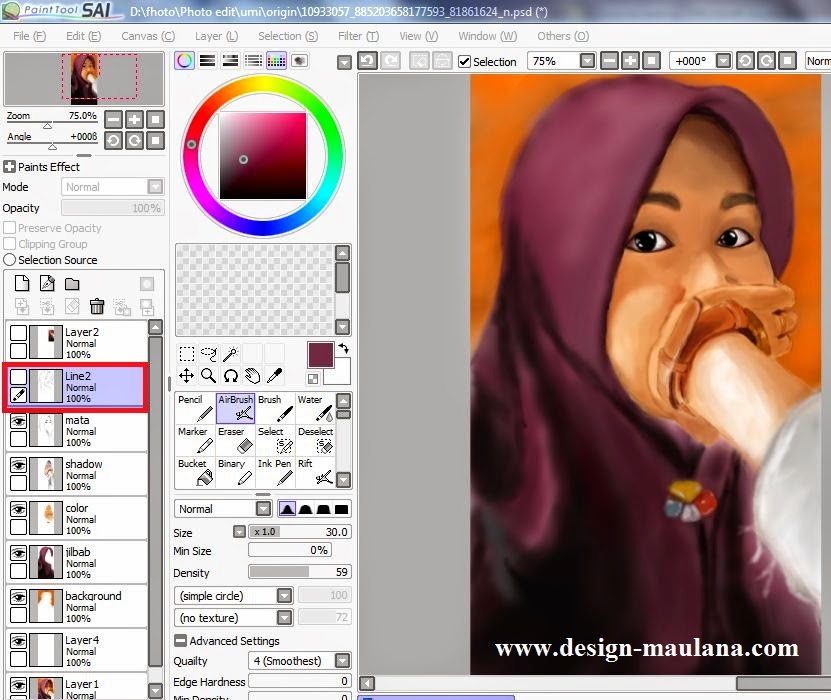This screenshot has height=700, width=831.
Task: Adjust the brush Density slider
Action: pos(299,572)
